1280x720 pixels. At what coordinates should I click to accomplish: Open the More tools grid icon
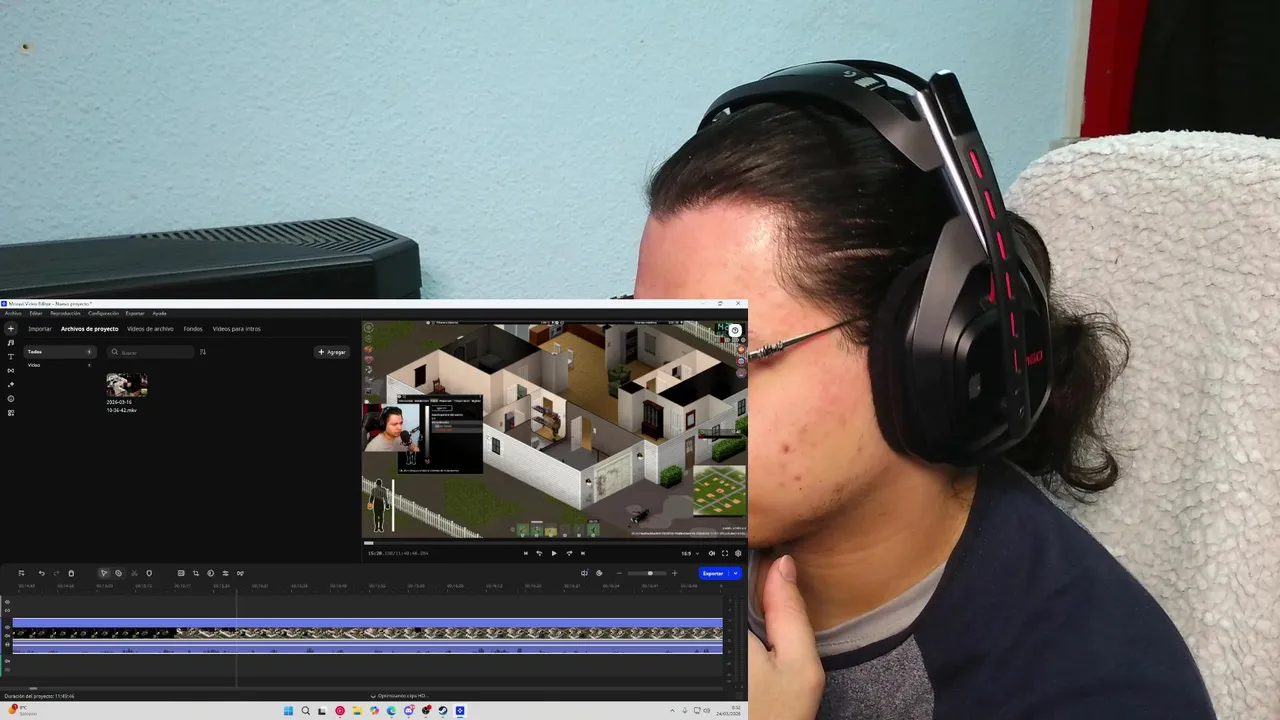point(11,413)
